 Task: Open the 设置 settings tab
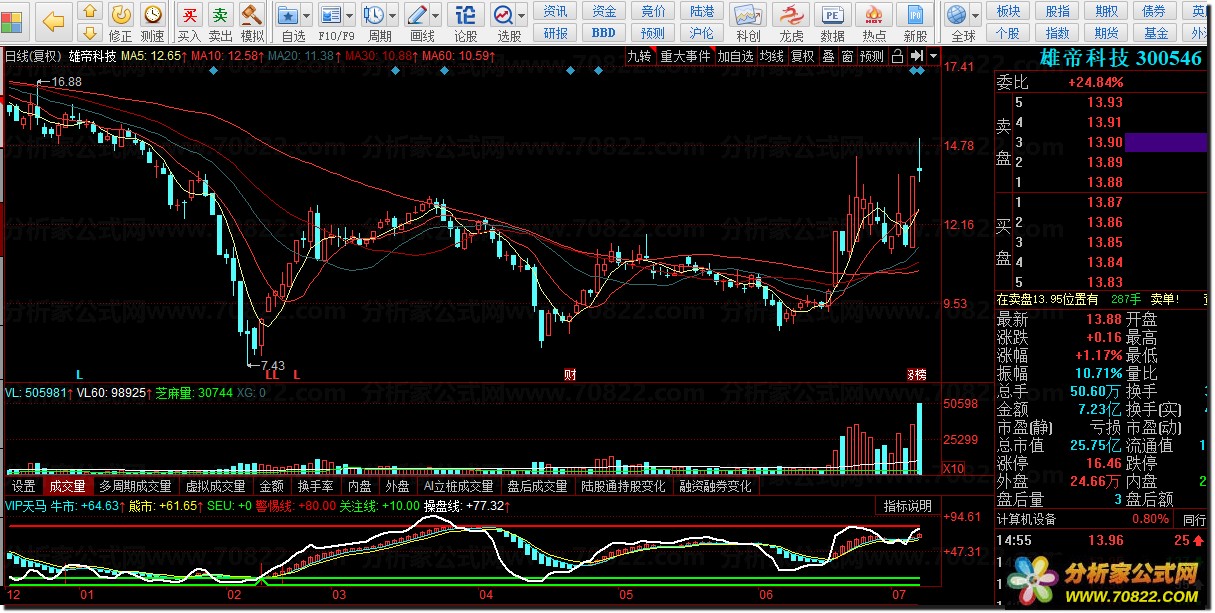click(23, 486)
